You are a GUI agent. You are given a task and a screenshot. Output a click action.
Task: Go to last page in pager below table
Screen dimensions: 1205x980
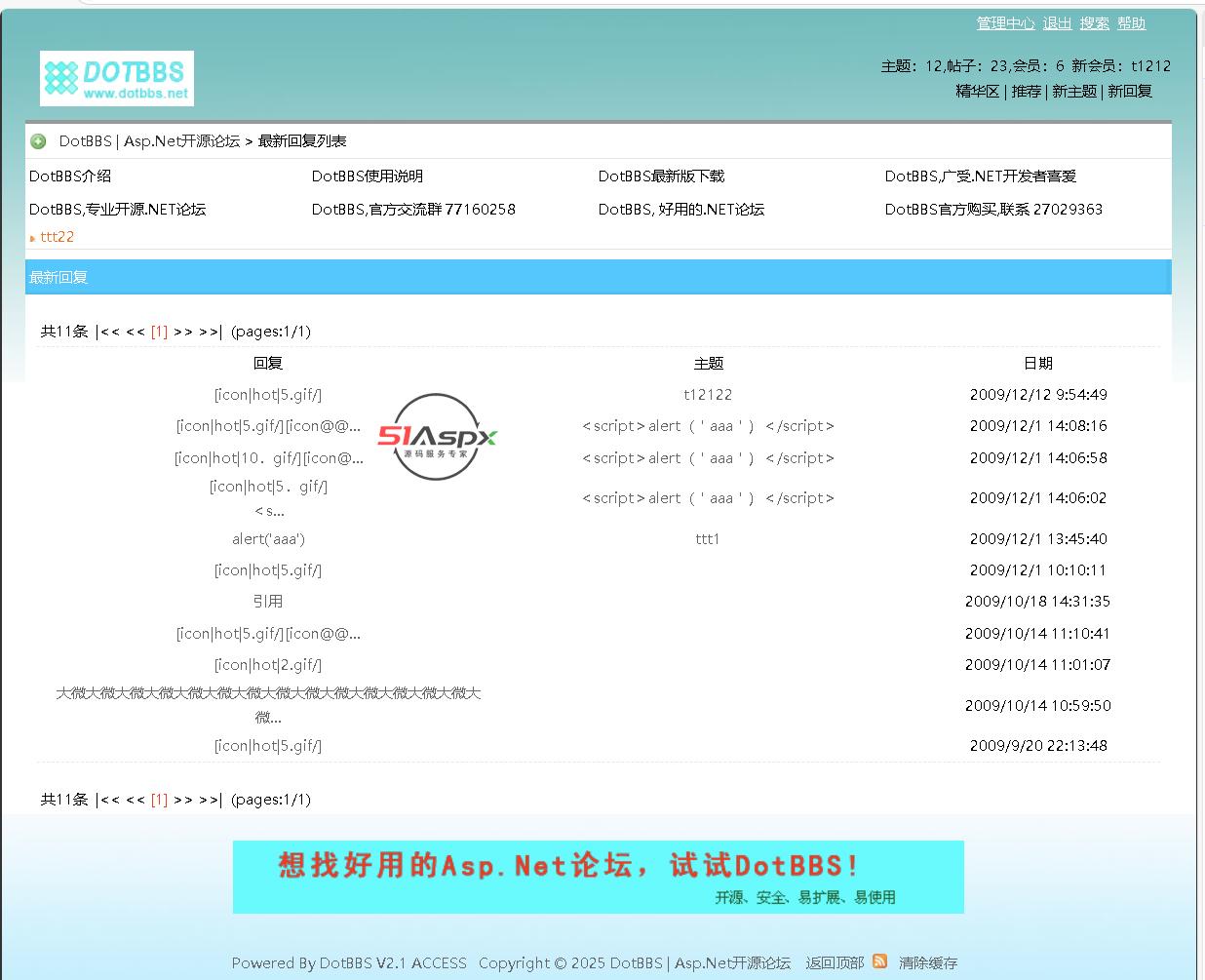coord(212,800)
